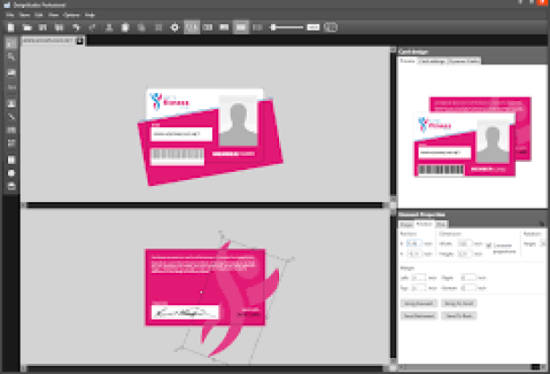
Task: Click the Y position input field
Action: pyautogui.click(x=414, y=254)
